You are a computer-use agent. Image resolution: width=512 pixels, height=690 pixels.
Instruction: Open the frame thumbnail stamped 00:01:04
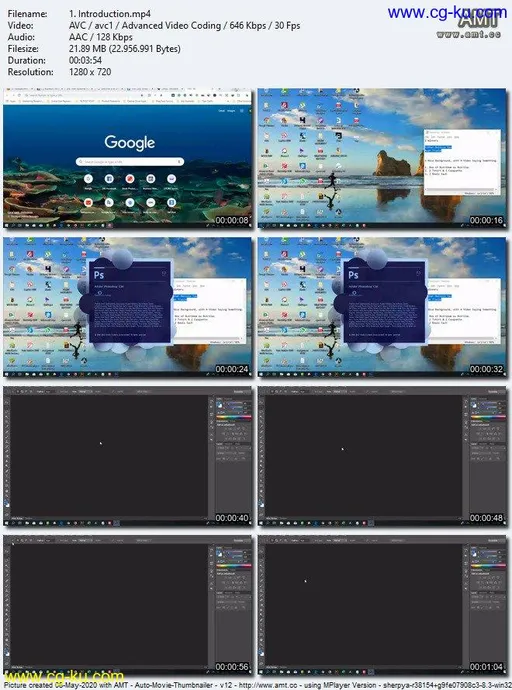pos(382,605)
